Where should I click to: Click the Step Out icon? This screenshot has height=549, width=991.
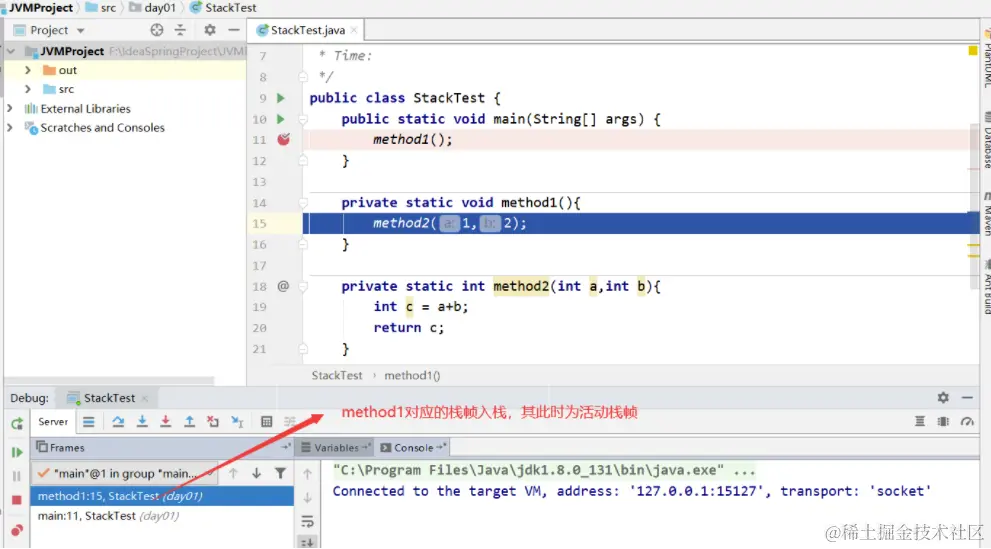189,421
